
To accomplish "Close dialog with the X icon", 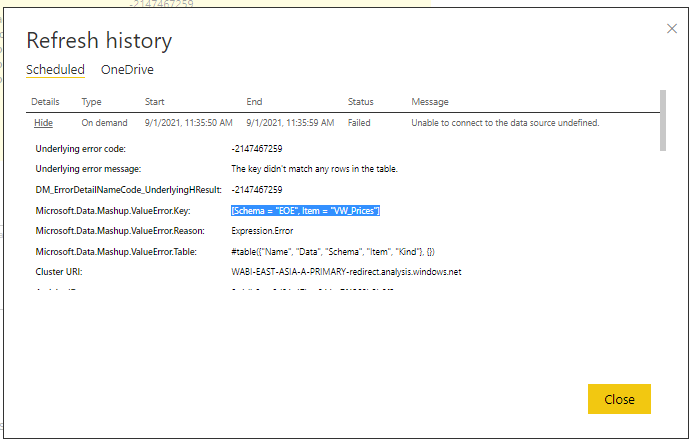I will 671,29.
